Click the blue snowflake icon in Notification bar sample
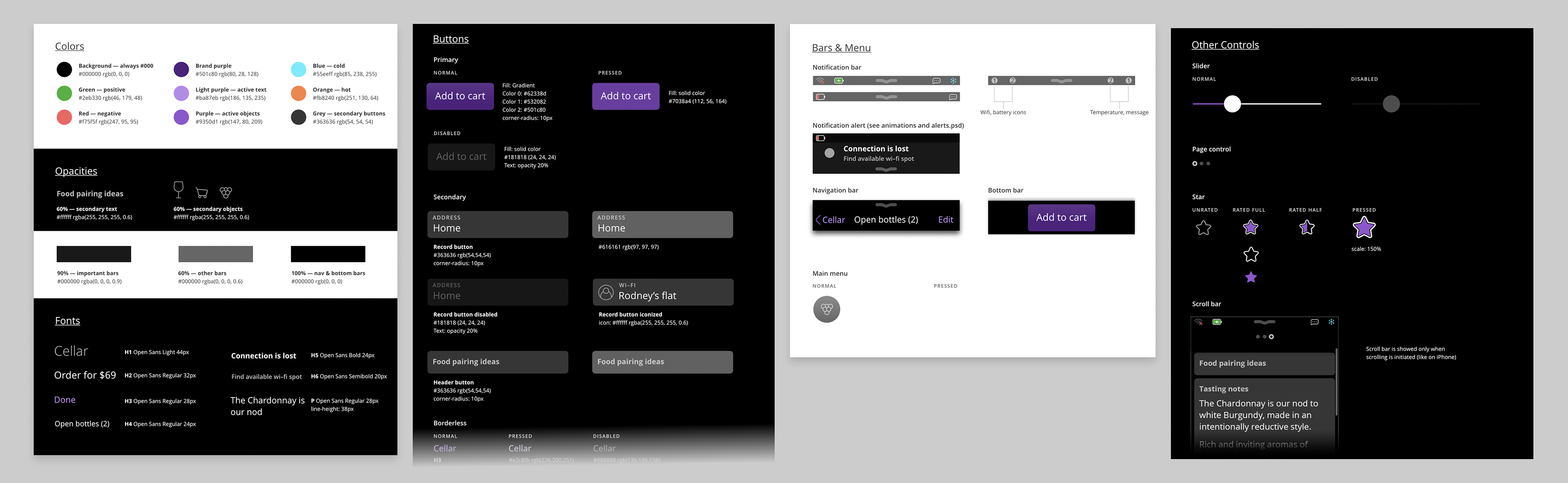 click(x=953, y=80)
